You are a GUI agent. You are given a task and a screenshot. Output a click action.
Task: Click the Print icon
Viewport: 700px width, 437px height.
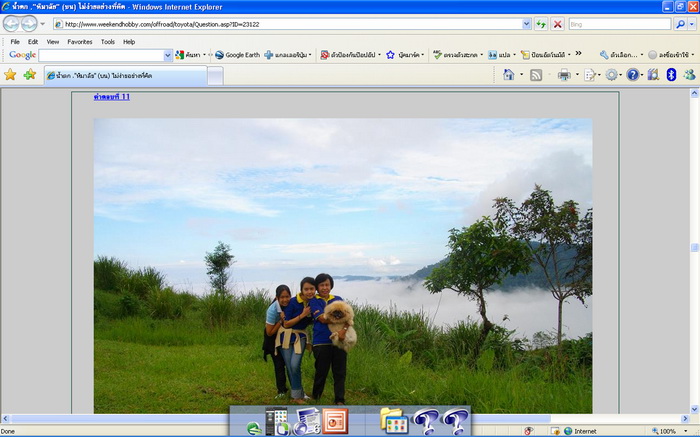point(563,75)
